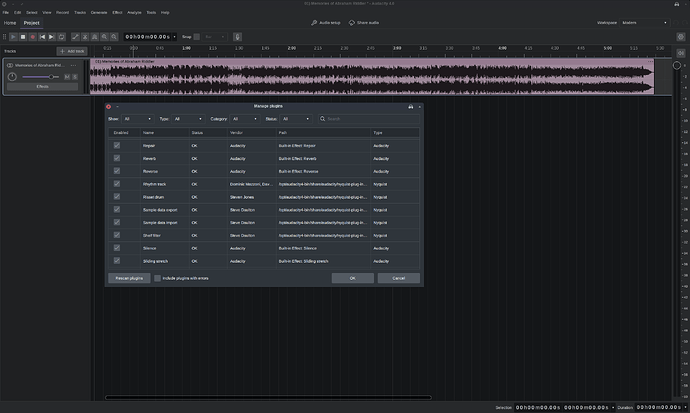Toggle the Snap checkbox
Image resolution: width=690 pixels, height=413 pixels.
[197, 37]
